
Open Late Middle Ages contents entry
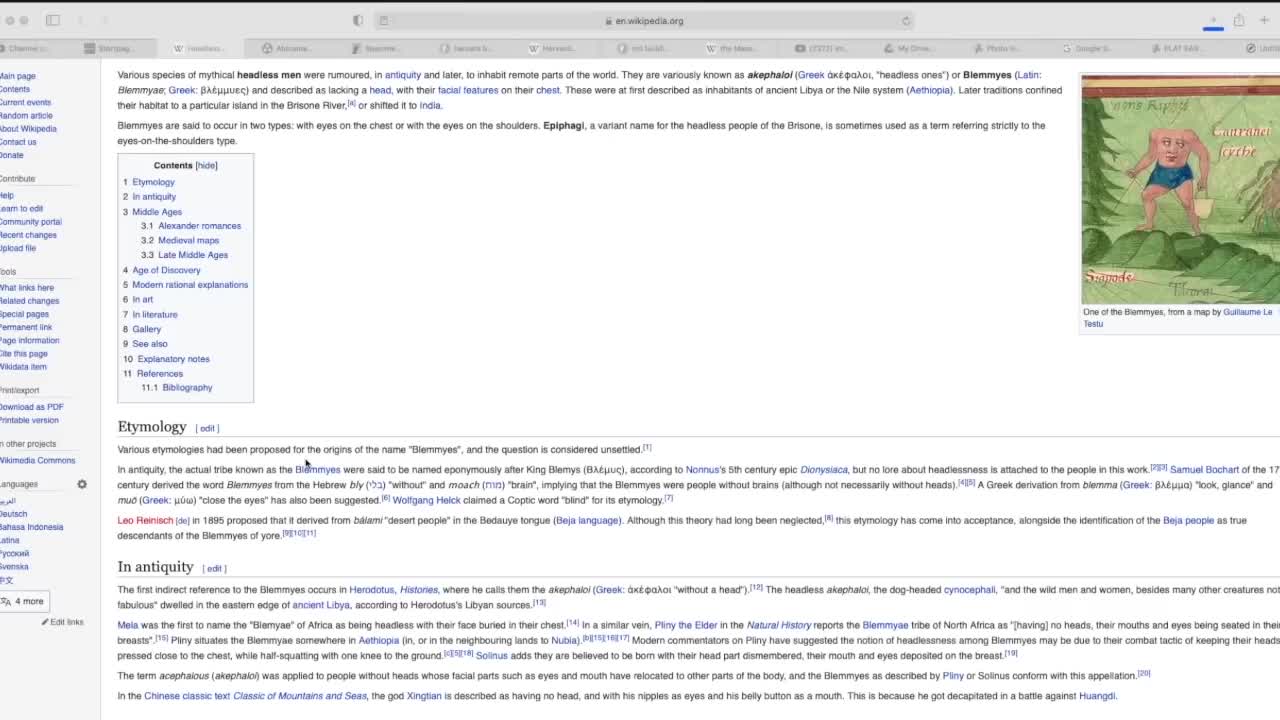click(193, 255)
